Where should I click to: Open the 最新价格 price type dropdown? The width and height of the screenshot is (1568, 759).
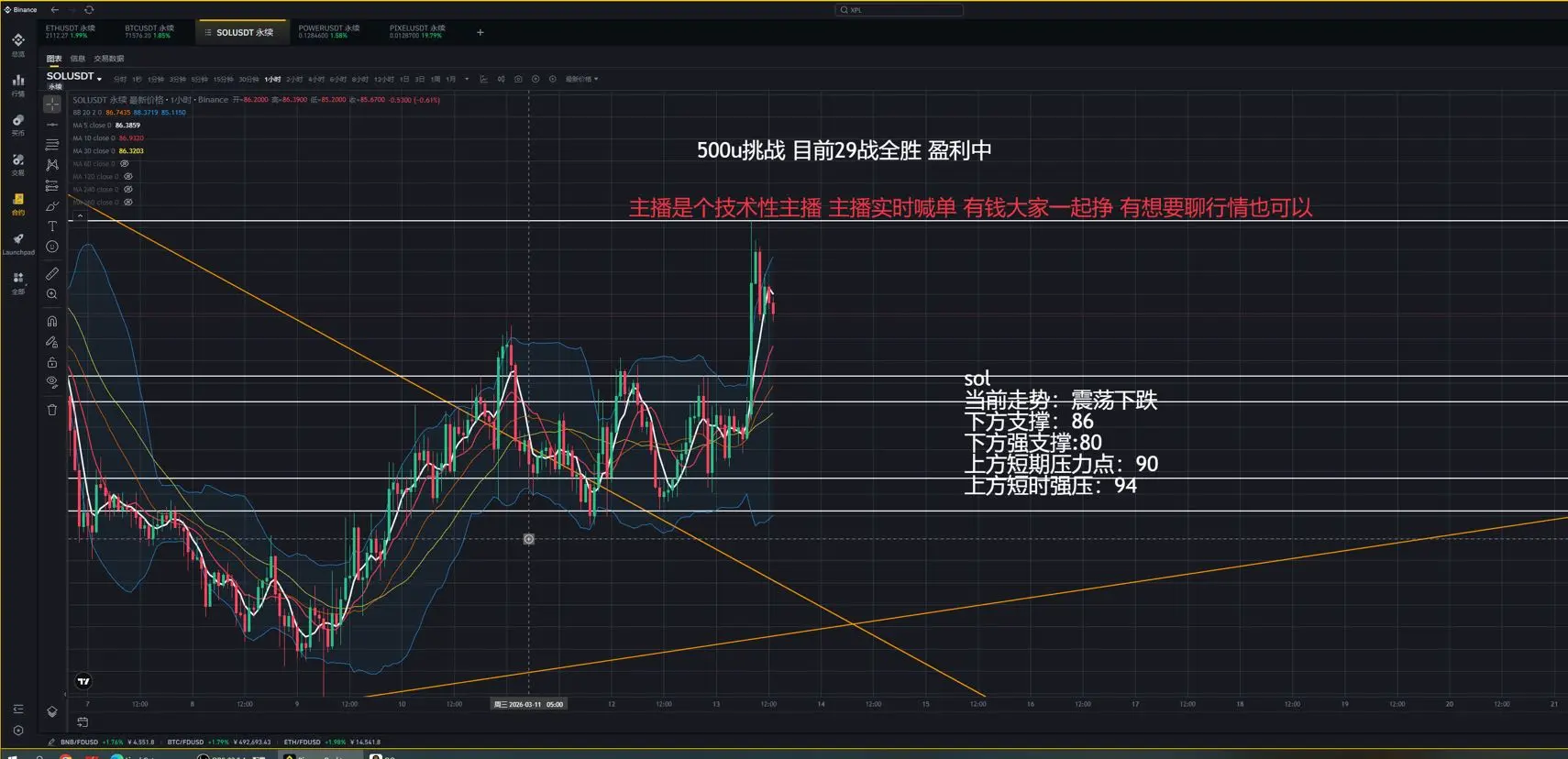coord(582,79)
